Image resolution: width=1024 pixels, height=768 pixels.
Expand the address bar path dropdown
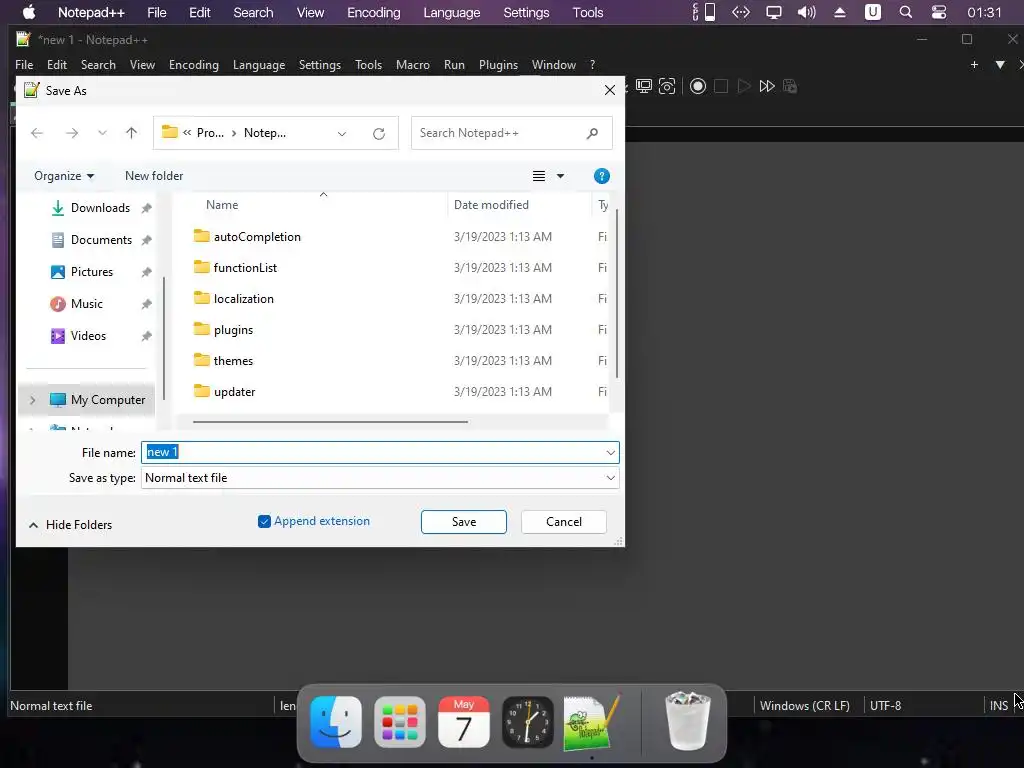(x=342, y=133)
